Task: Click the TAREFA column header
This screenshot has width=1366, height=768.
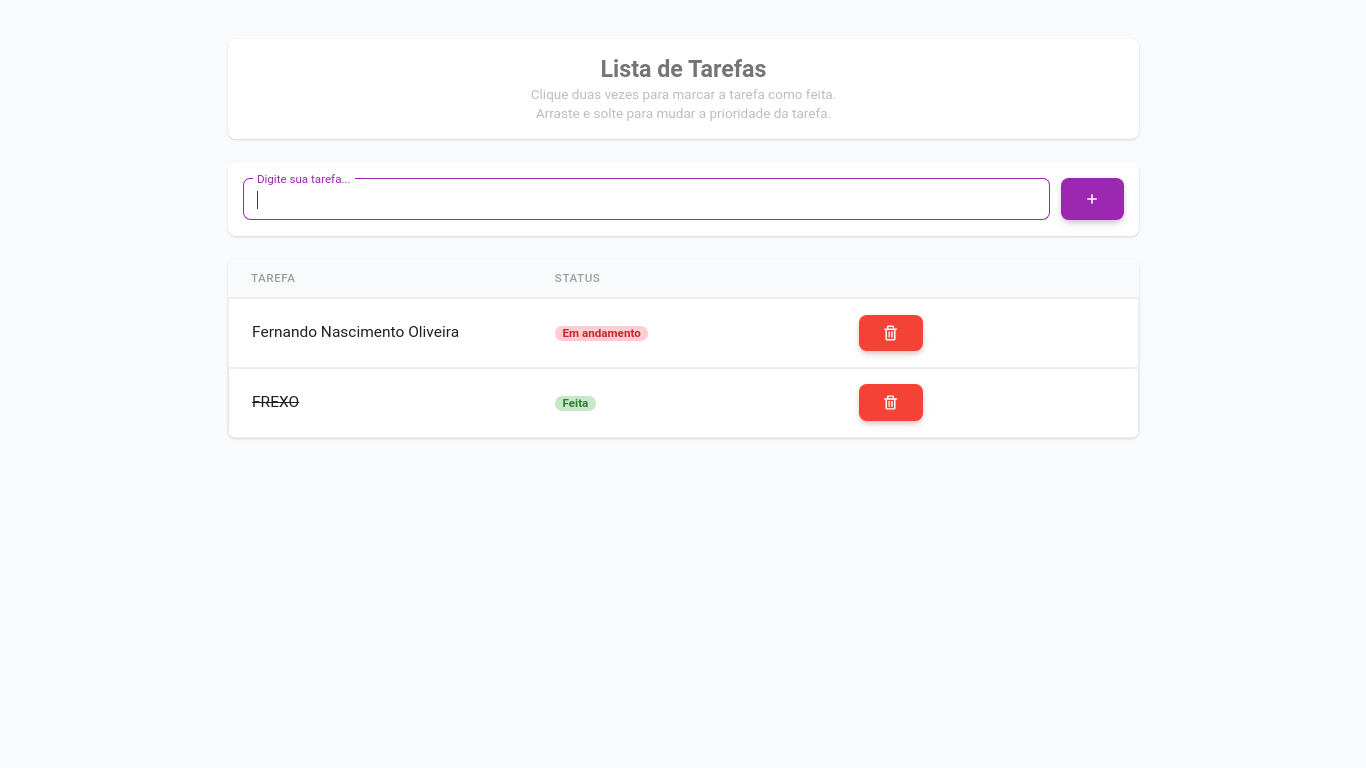Action: [273, 278]
